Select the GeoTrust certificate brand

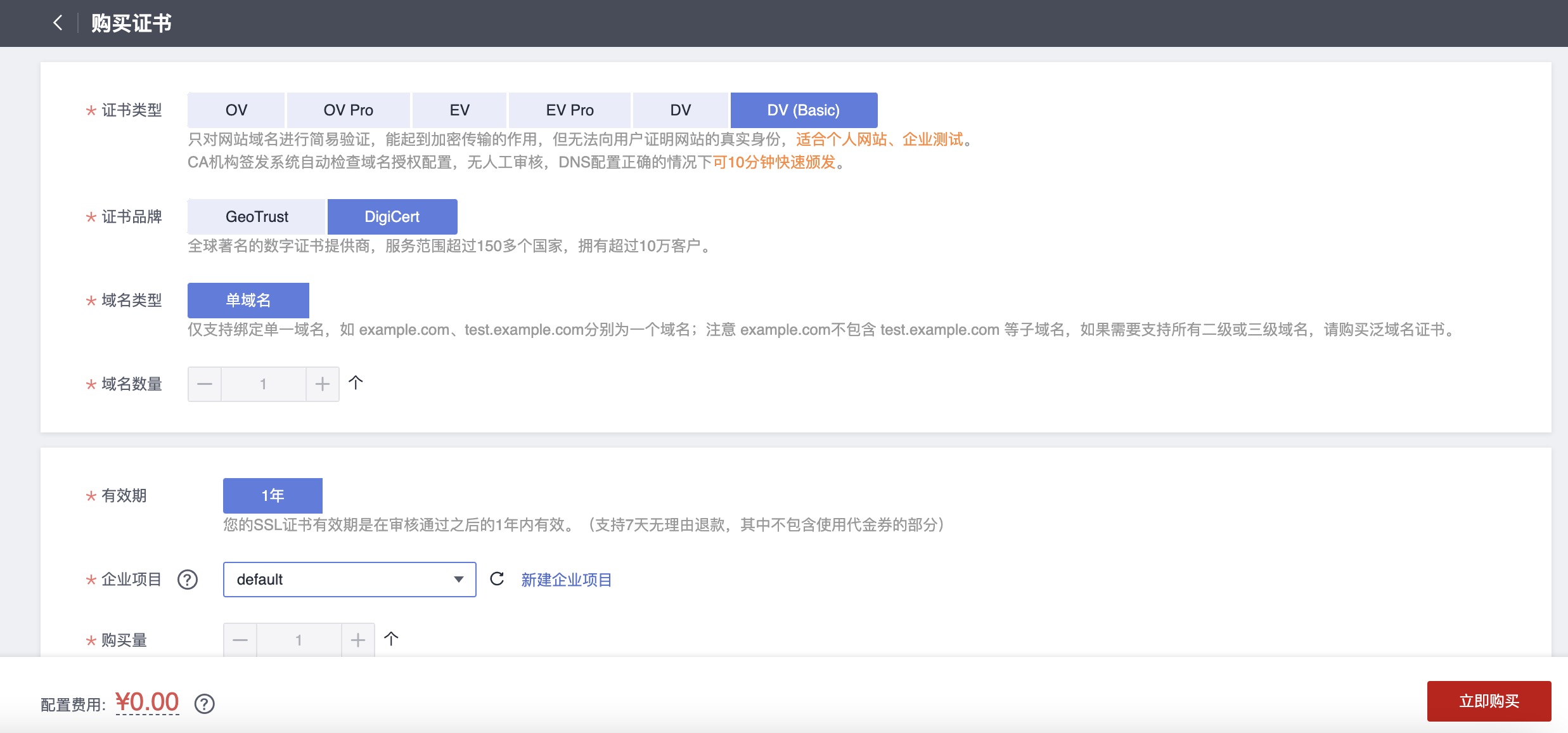click(256, 216)
